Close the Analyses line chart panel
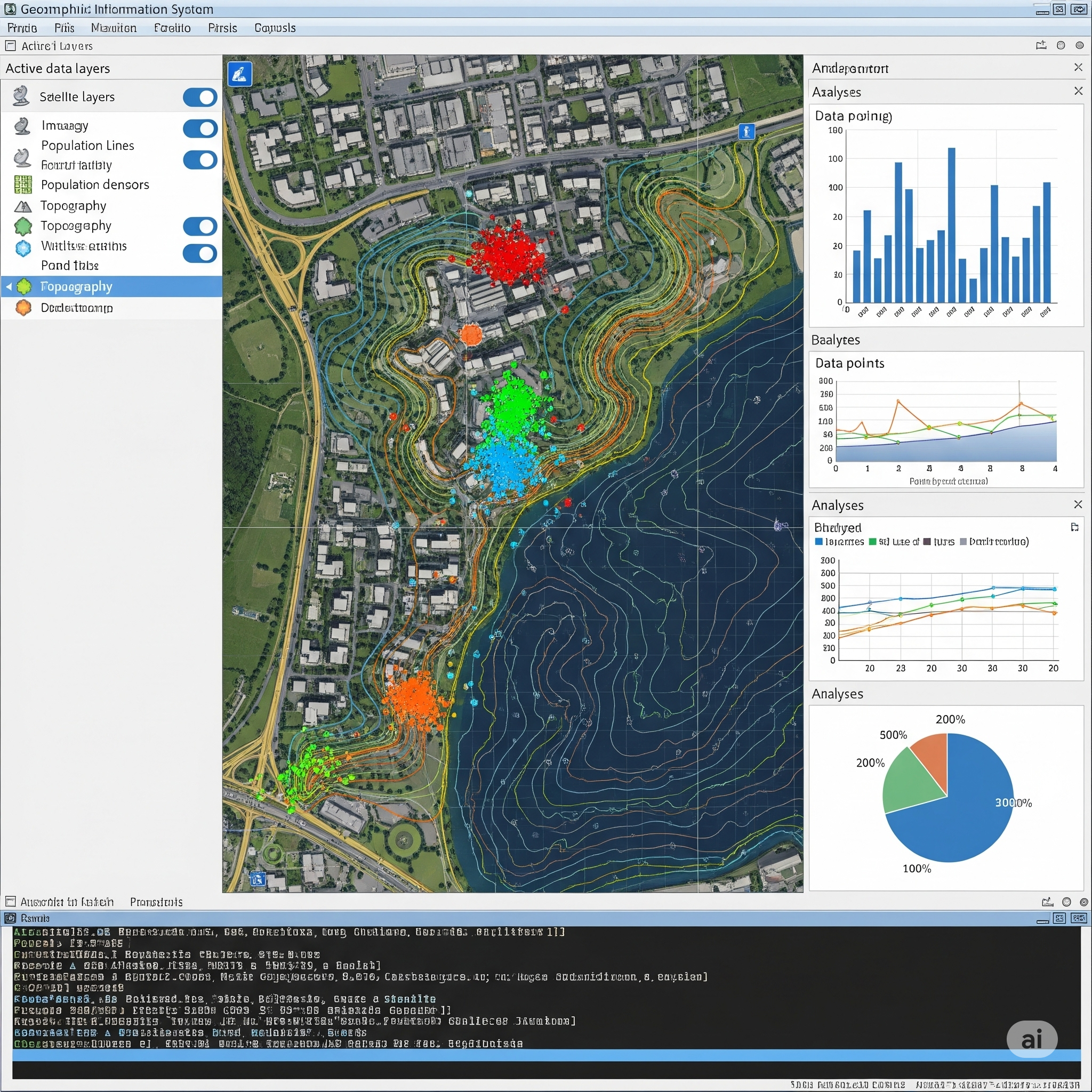 pos(1078,504)
